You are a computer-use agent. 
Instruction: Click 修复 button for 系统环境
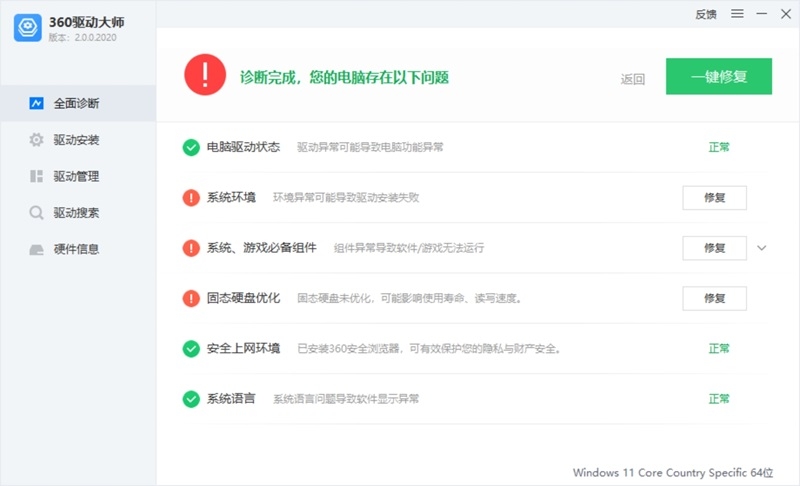(714, 198)
